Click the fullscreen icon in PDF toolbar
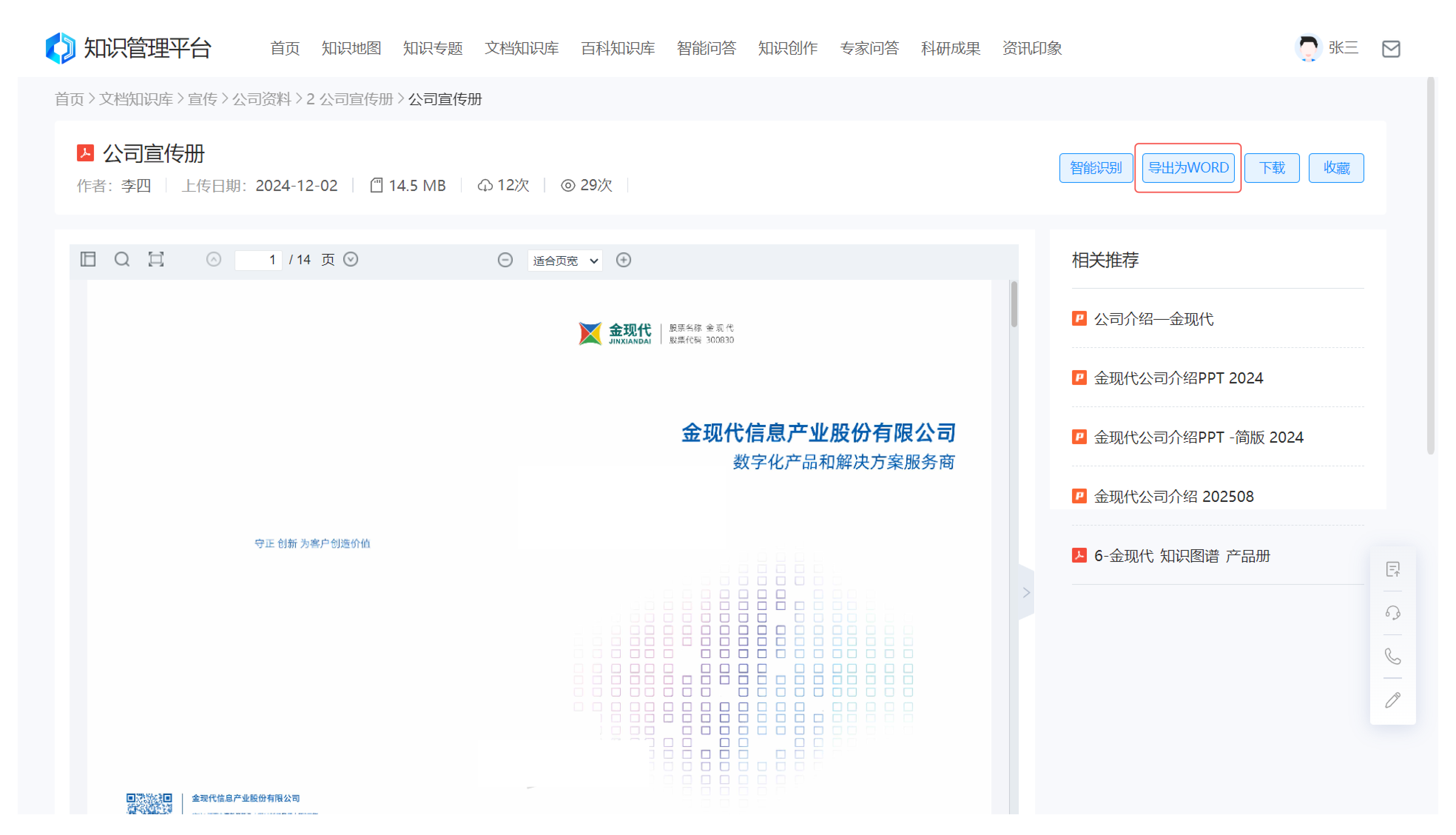Image resolution: width=1456 pixels, height=835 pixels. coord(156,260)
